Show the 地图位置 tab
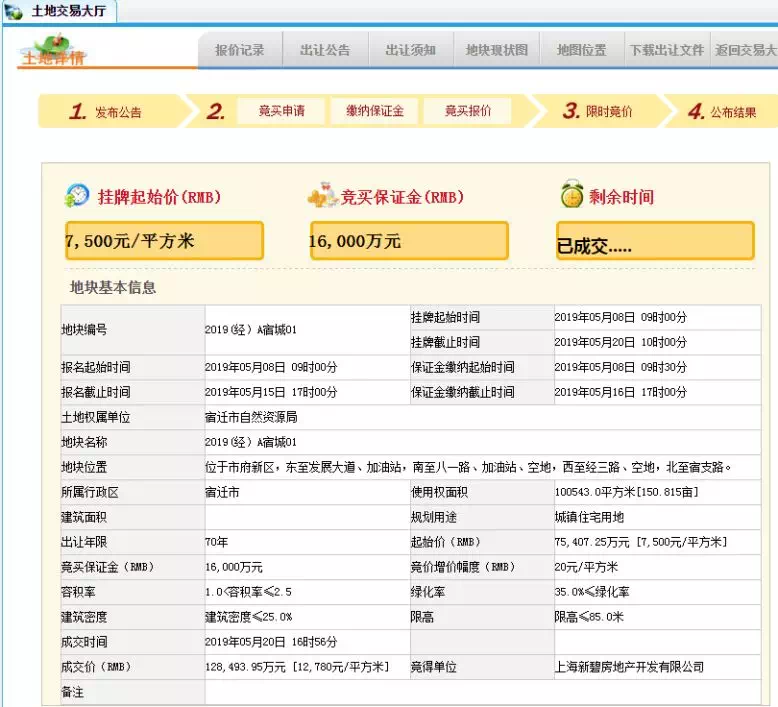The image size is (778, 707). pyautogui.click(x=582, y=50)
